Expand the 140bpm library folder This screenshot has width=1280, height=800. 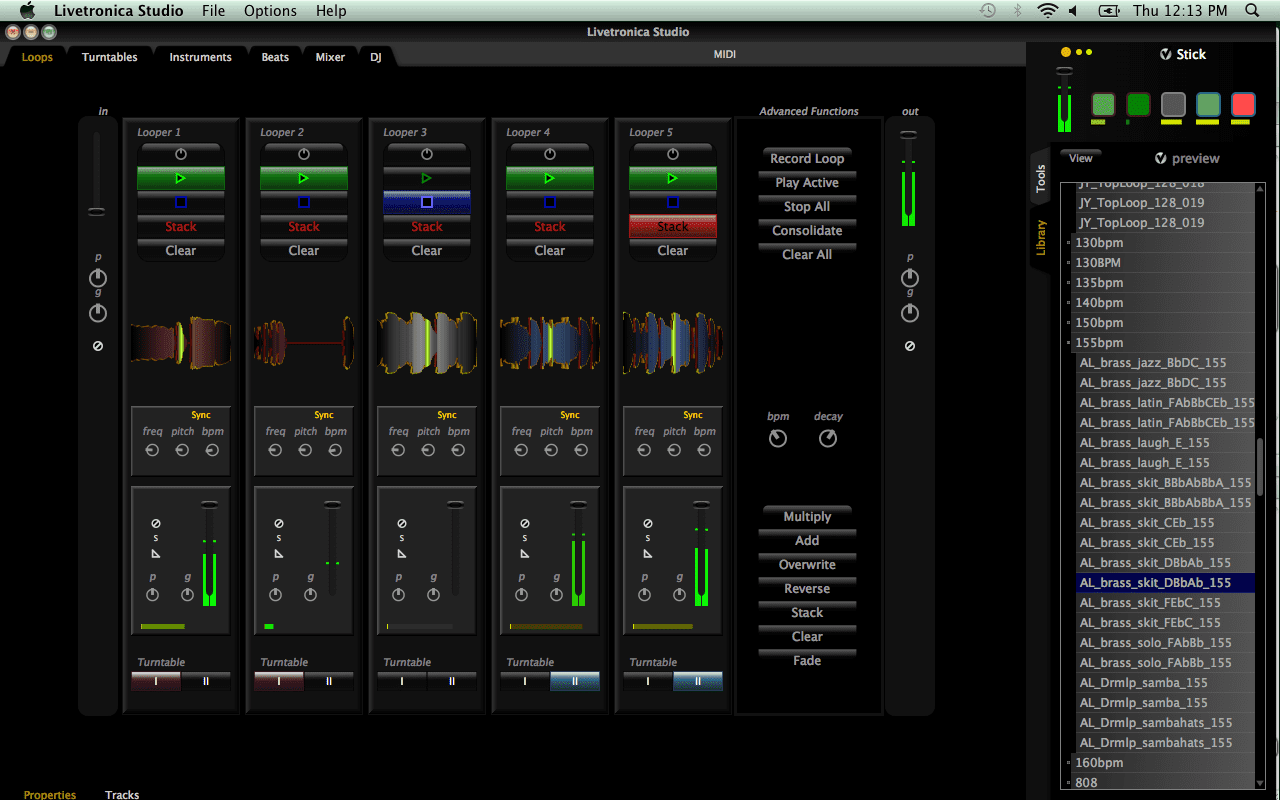(x=1069, y=303)
